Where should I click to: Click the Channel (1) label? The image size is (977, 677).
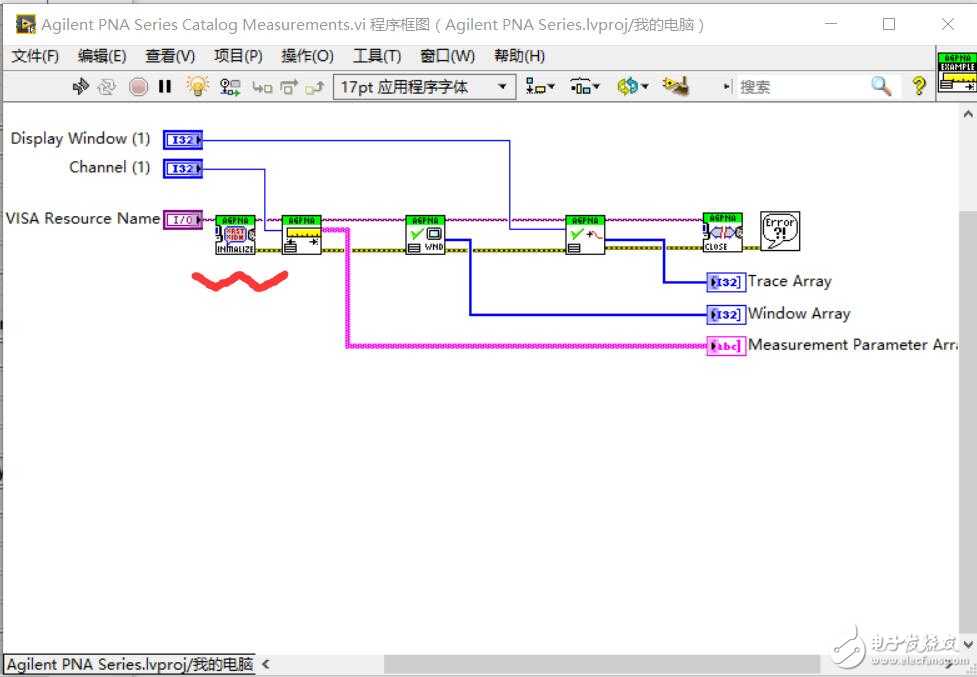(x=110, y=167)
